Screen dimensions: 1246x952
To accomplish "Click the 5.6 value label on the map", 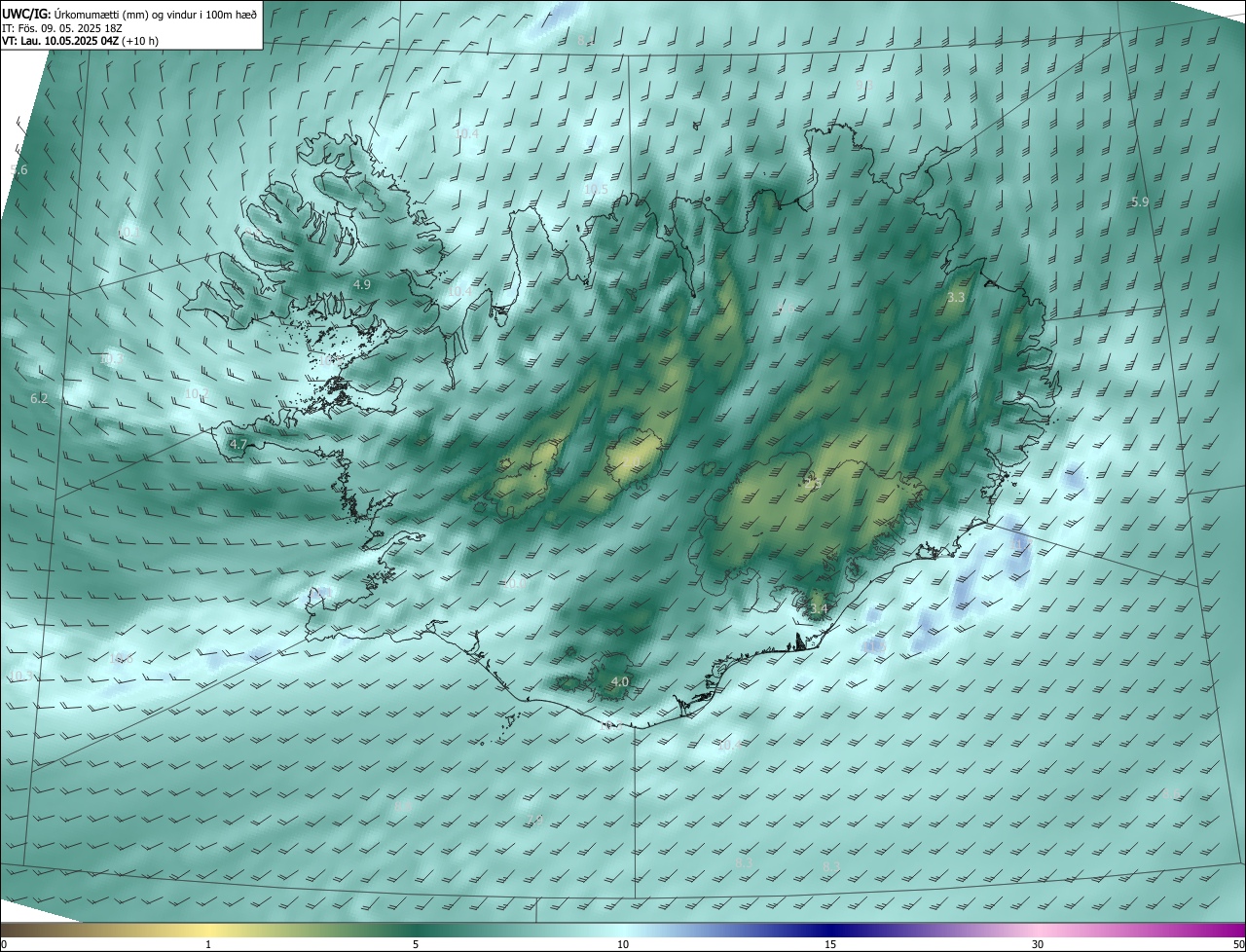I will coord(19,169).
